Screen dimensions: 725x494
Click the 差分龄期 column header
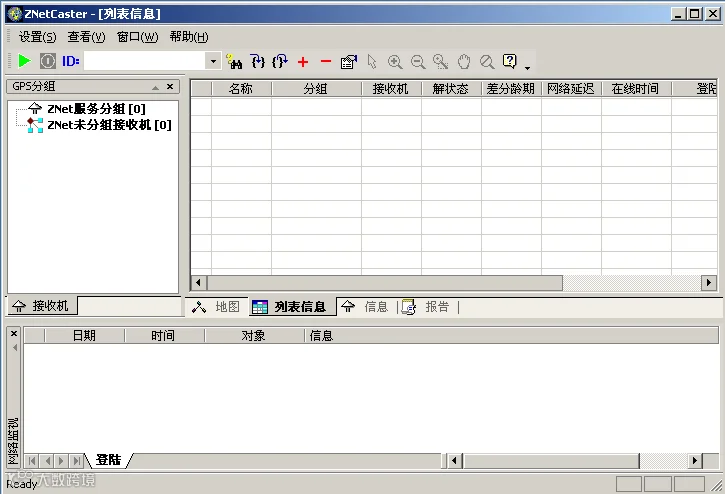[511, 89]
